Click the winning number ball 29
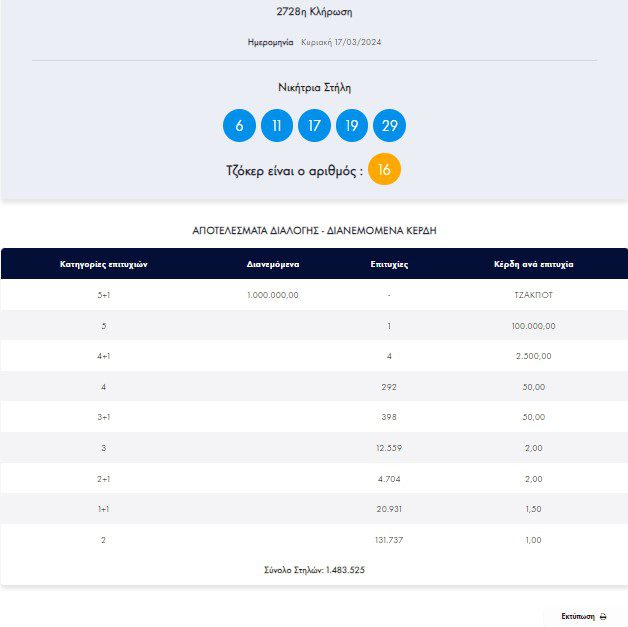628x627 pixels. 389,125
